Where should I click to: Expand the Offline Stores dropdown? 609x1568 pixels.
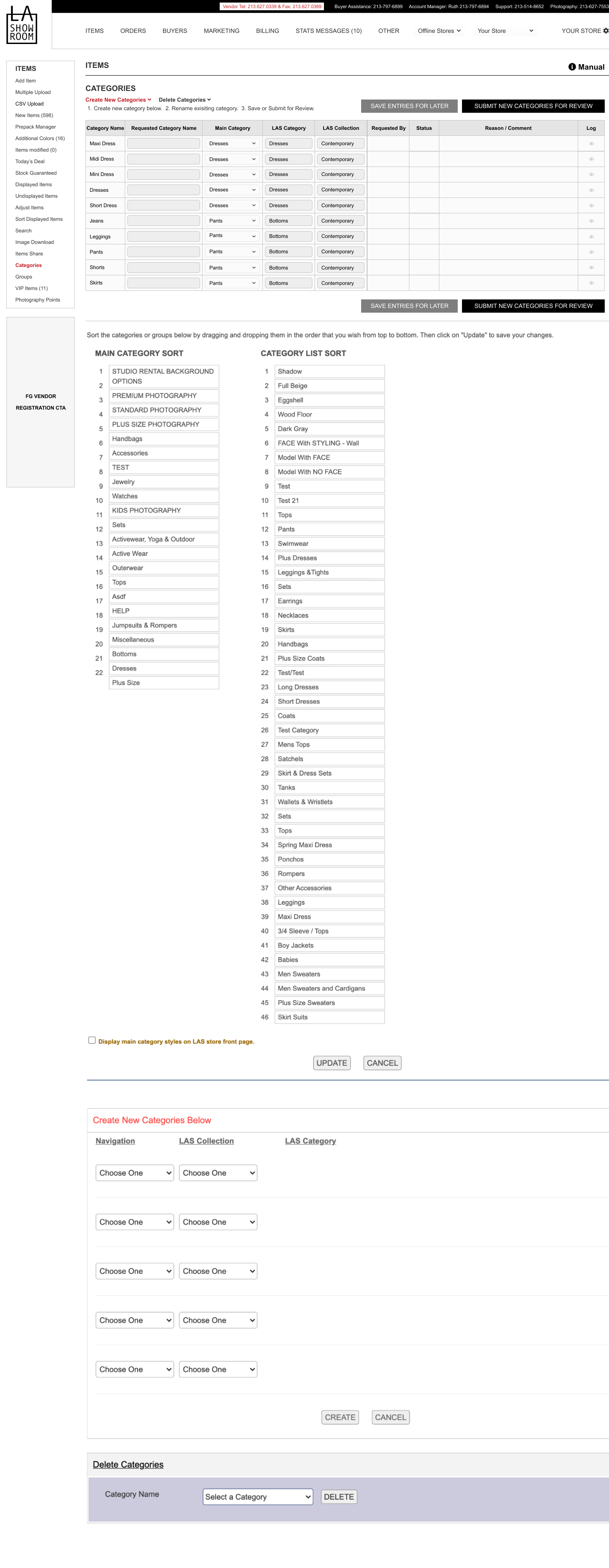point(439,31)
